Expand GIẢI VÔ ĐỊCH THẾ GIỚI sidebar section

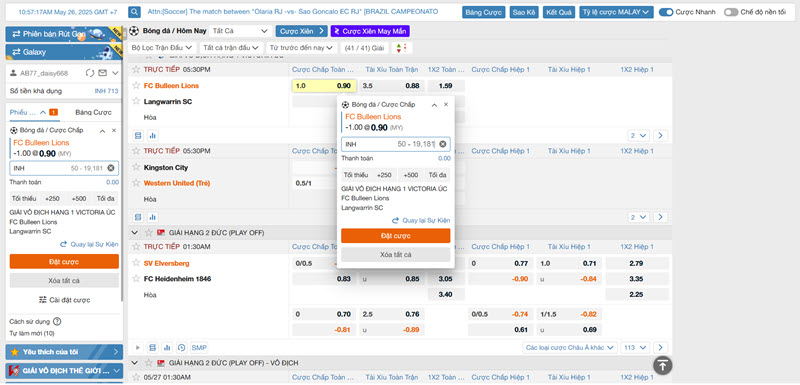pos(64,371)
